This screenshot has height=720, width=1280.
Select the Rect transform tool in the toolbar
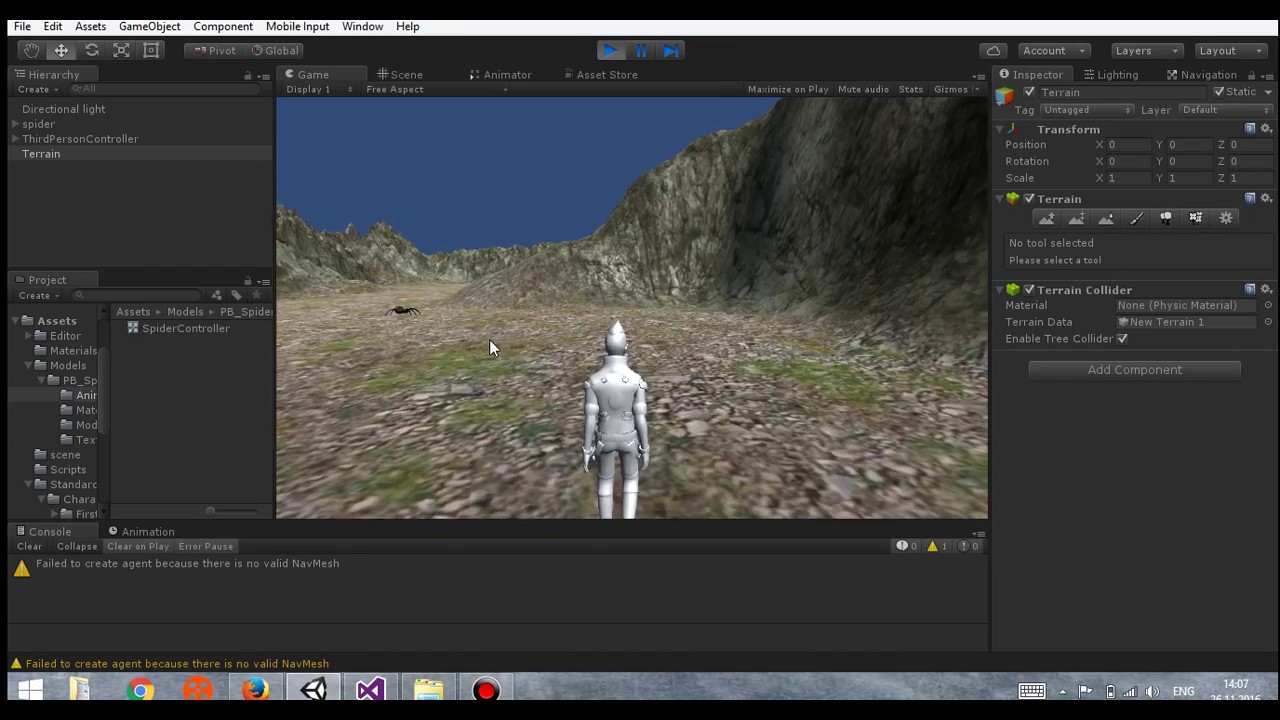point(151,50)
